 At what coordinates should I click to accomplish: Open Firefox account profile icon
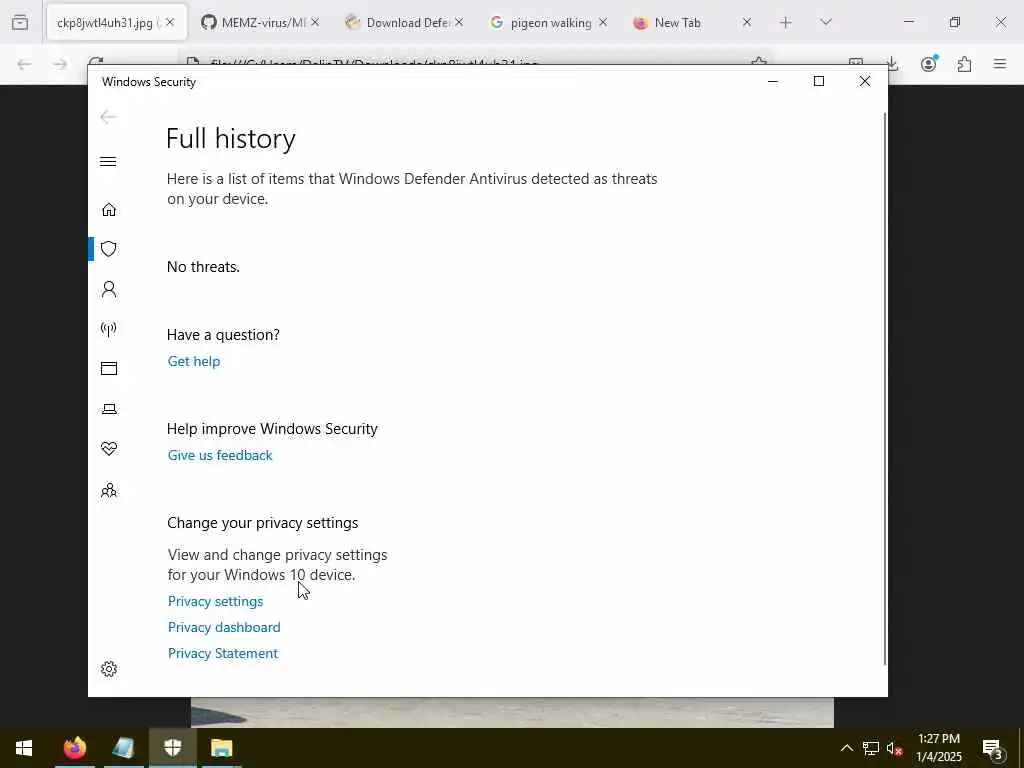point(929,63)
